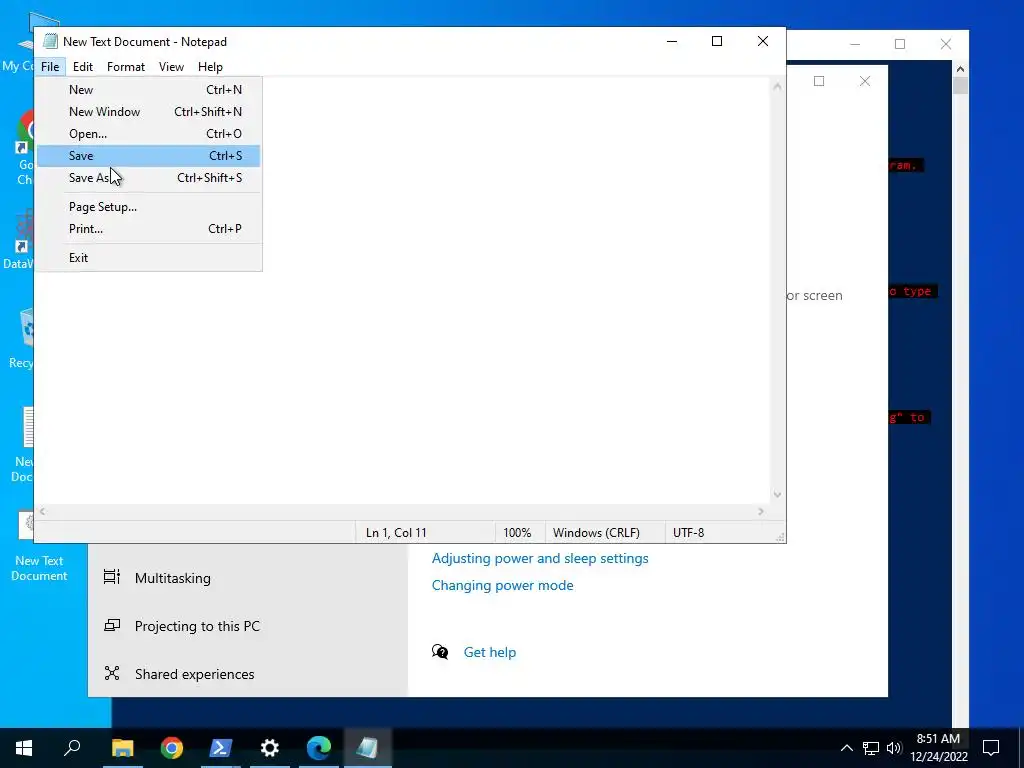Select New Window in File menu
The image size is (1024, 768).
pyautogui.click(x=148, y=112)
